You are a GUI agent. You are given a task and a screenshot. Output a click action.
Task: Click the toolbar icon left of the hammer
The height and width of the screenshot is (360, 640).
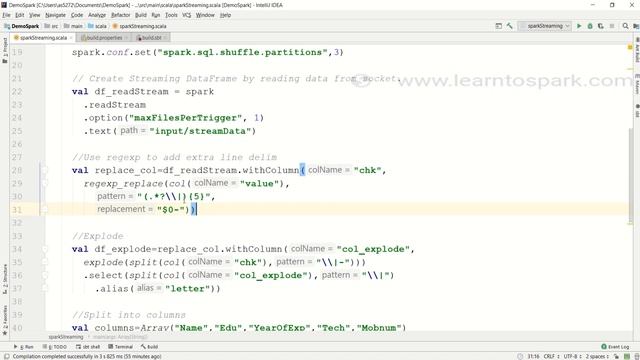click(498, 26)
